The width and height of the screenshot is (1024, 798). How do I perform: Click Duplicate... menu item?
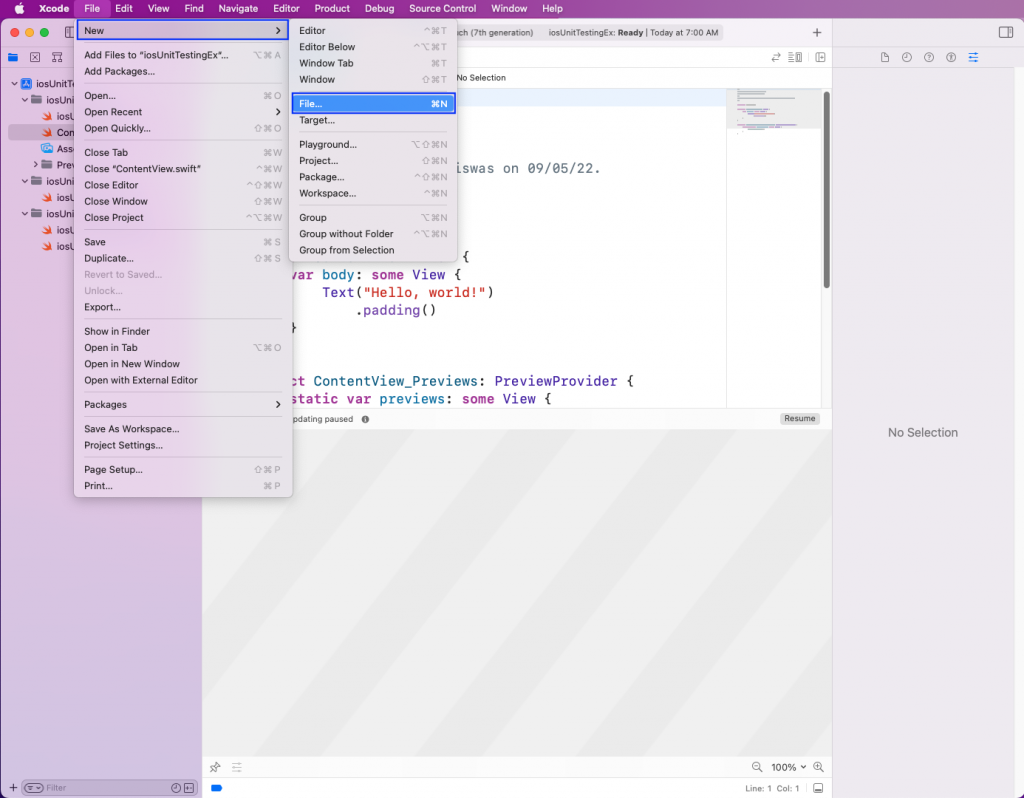coord(182,258)
